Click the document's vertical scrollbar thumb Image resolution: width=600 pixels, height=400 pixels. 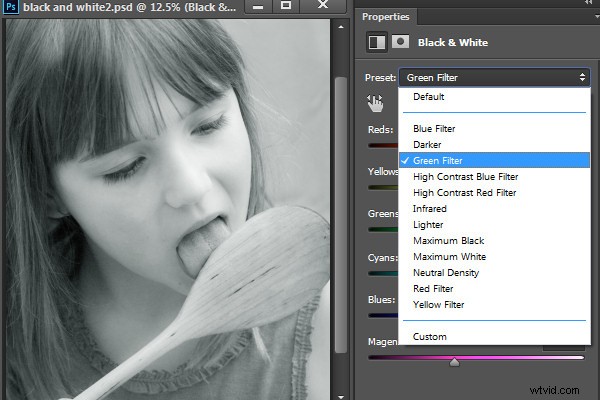tap(341, 215)
